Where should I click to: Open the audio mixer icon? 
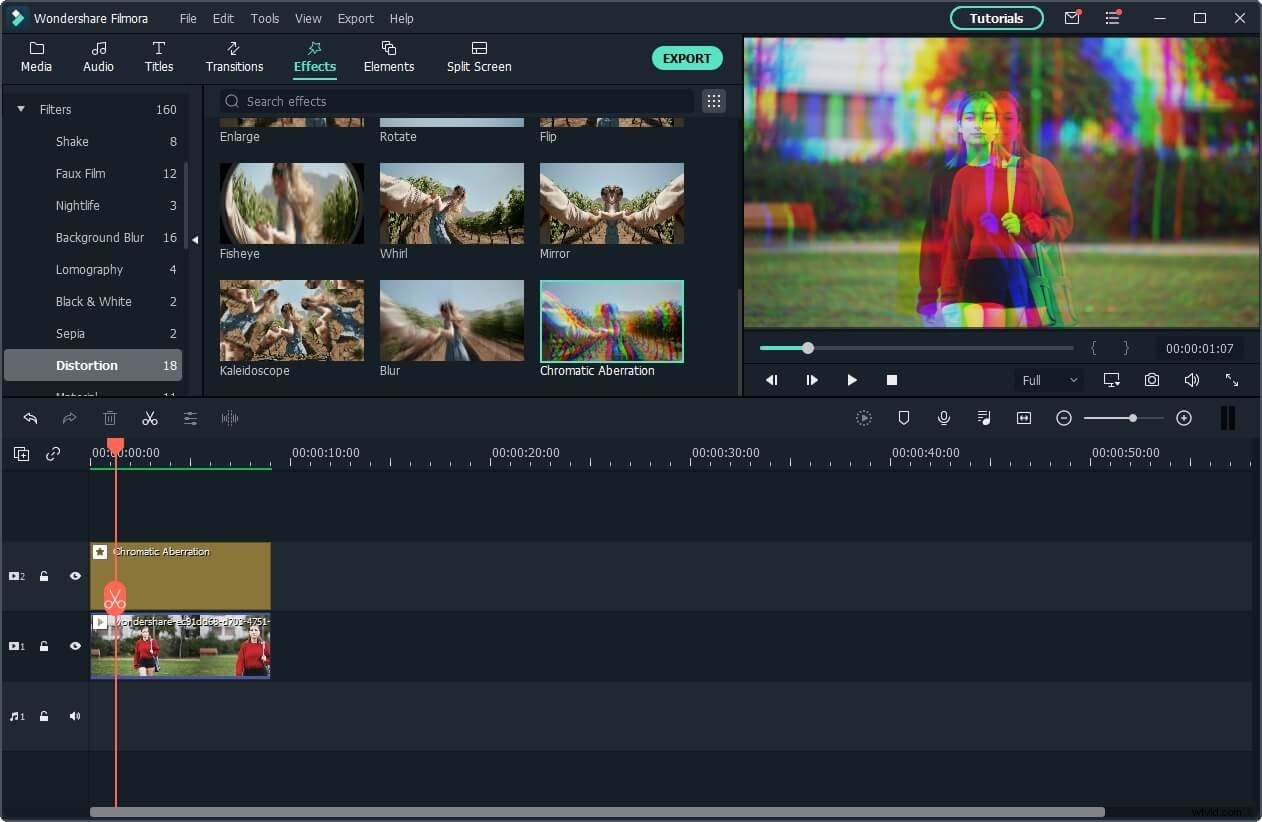984,418
